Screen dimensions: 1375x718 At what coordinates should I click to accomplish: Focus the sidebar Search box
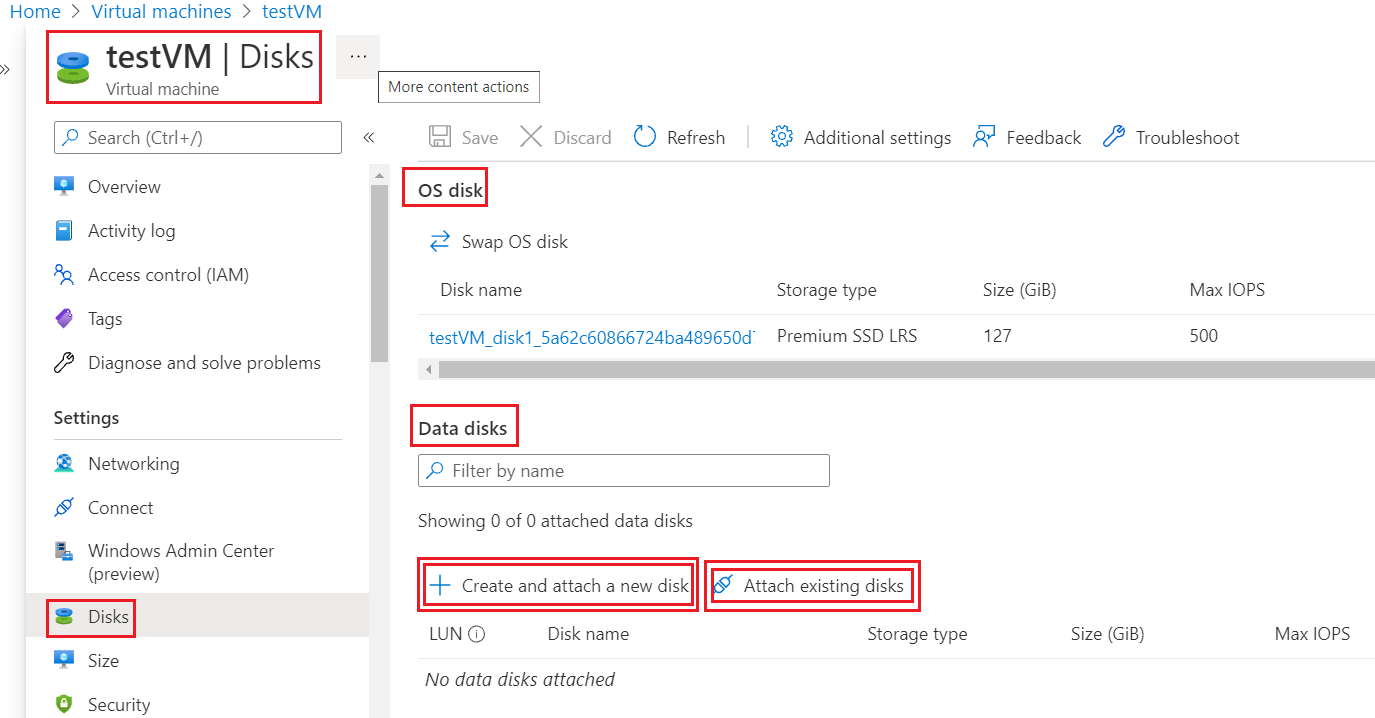(198, 138)
